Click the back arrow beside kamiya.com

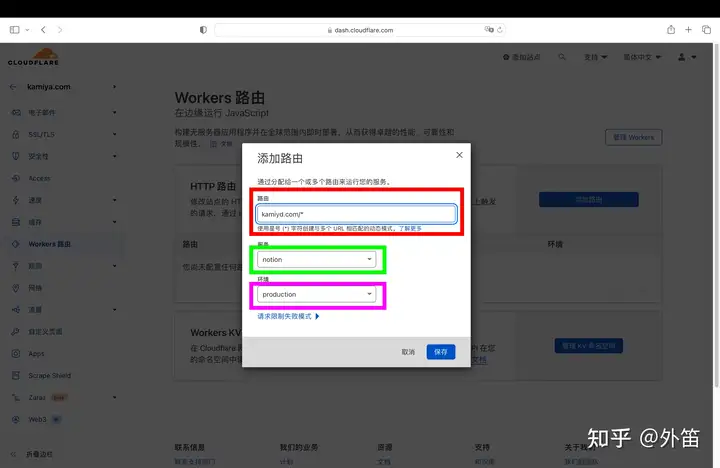tap(13, 87)
